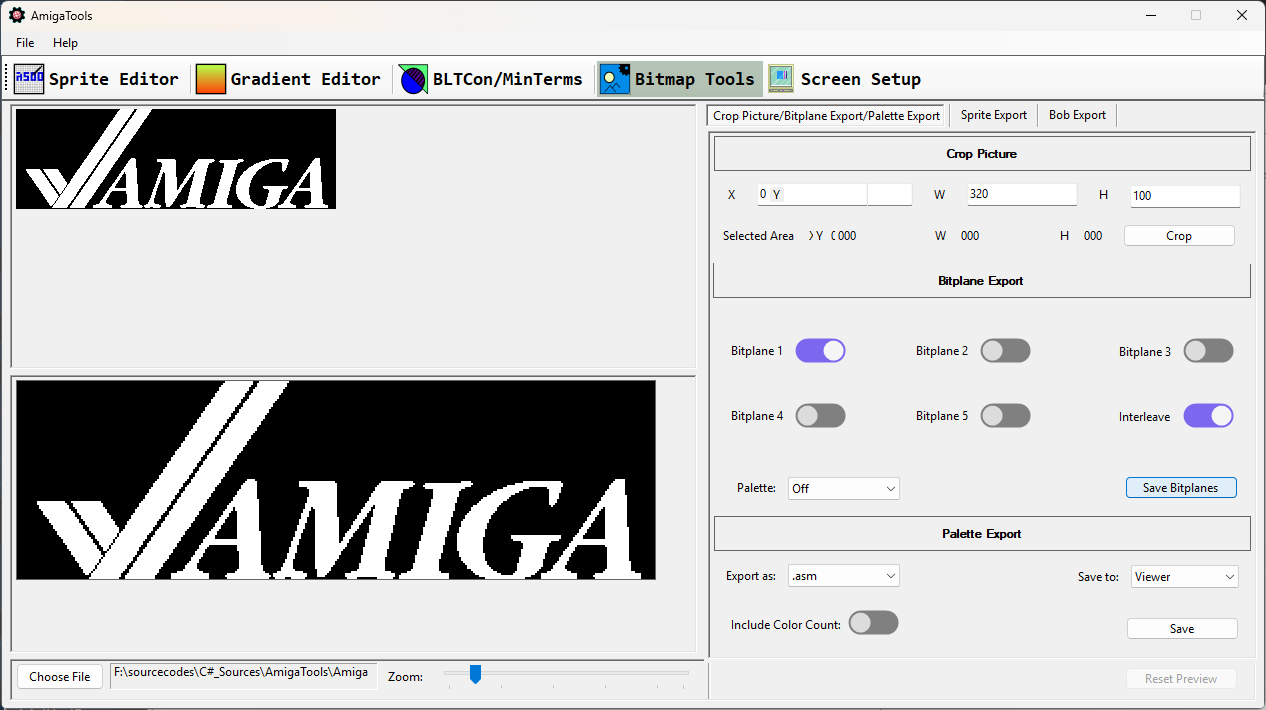This screenshot has height=710, width=1266.
Task: Click the Selected Area label
Action: tap(758, 236)
